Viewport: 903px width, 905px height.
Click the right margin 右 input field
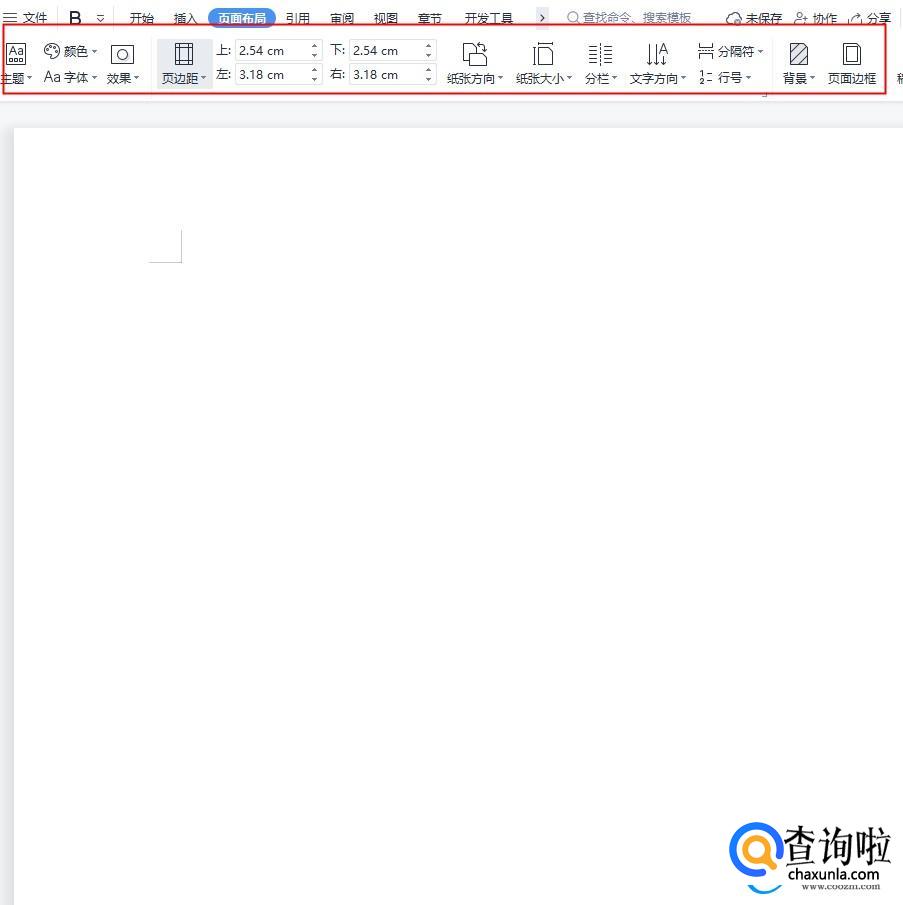click(x=387, y=74)
